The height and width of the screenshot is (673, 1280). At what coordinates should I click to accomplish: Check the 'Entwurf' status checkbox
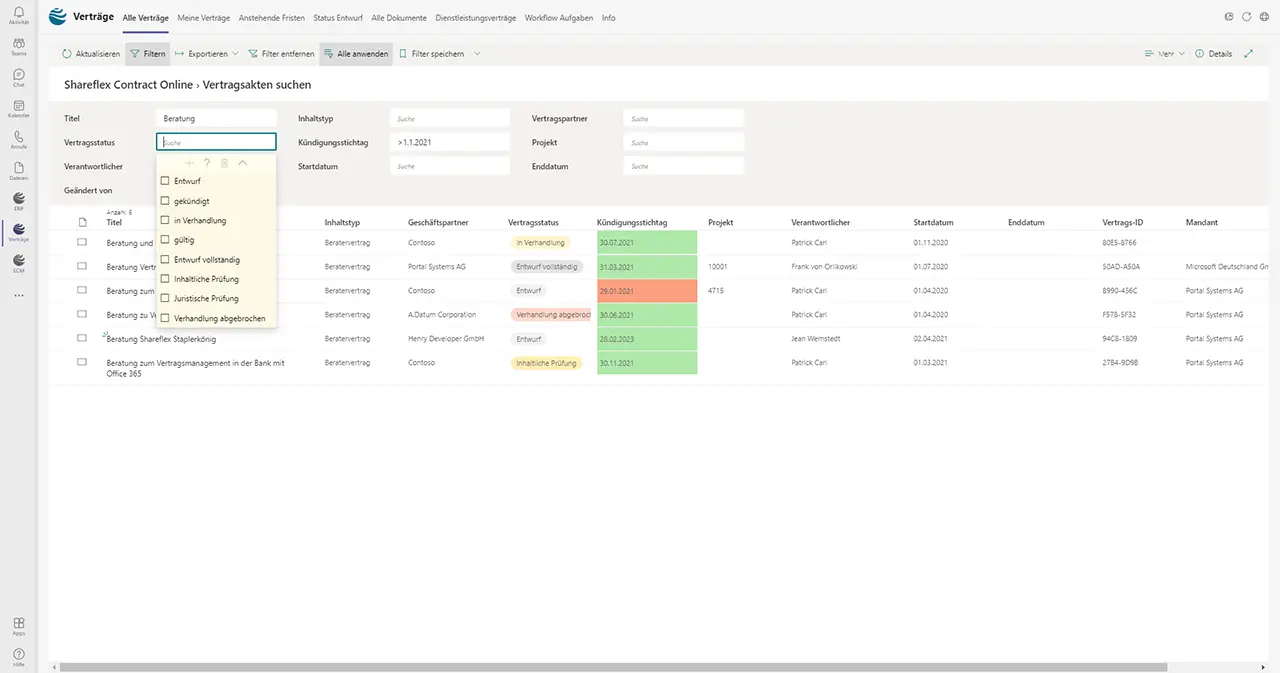165,181
